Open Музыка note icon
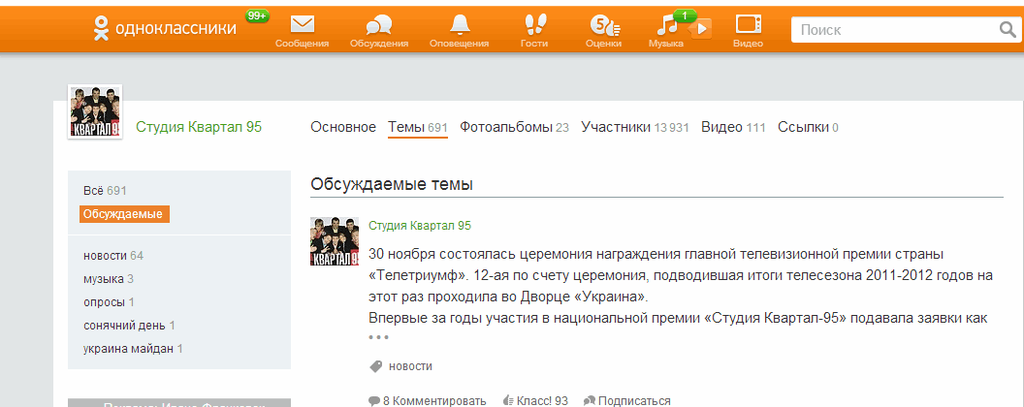Image resolution: width=1024 pixels, height=407 pixels. pyautogui.click(x=666, y=27)
